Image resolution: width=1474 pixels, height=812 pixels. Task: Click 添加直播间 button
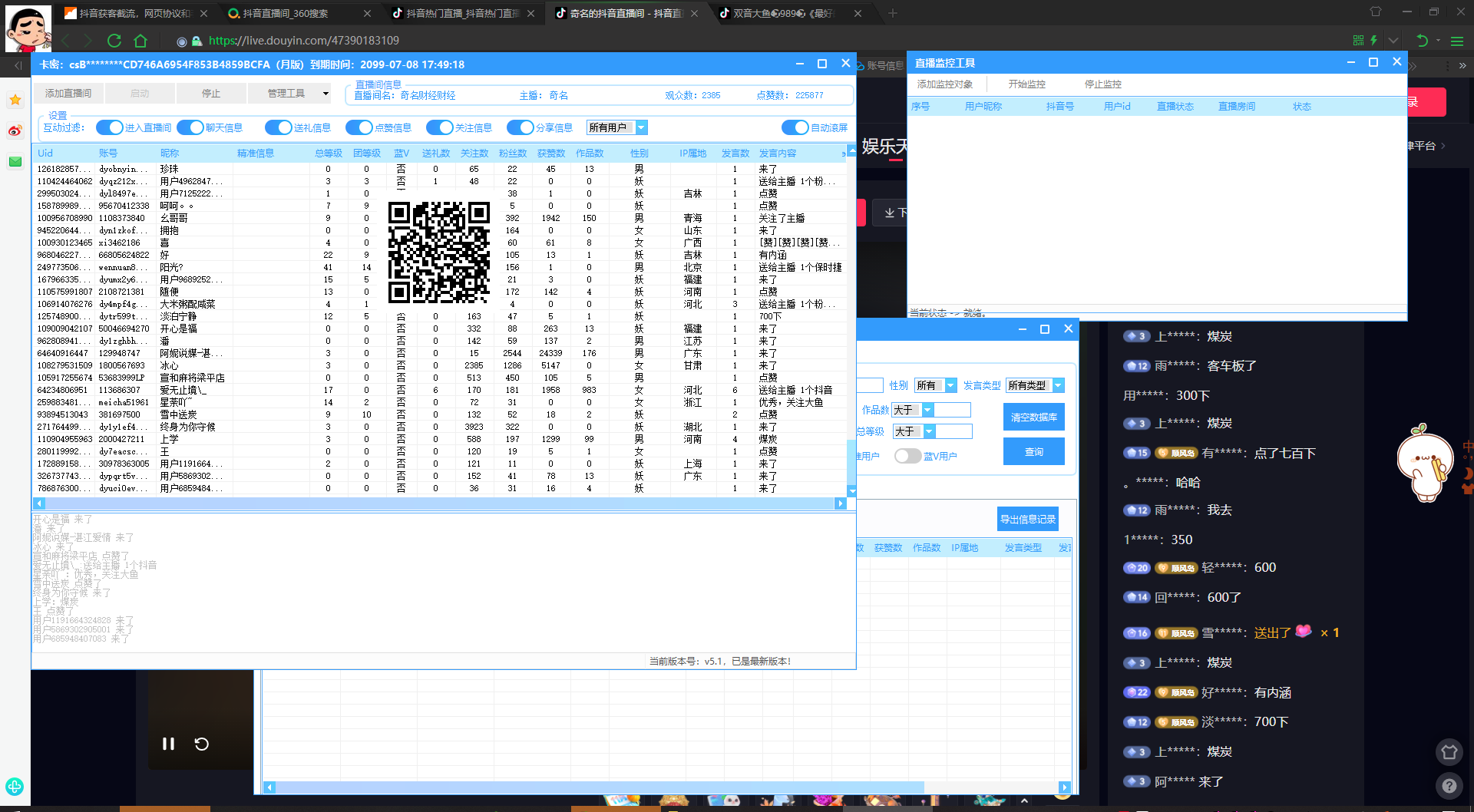(68, 94)
